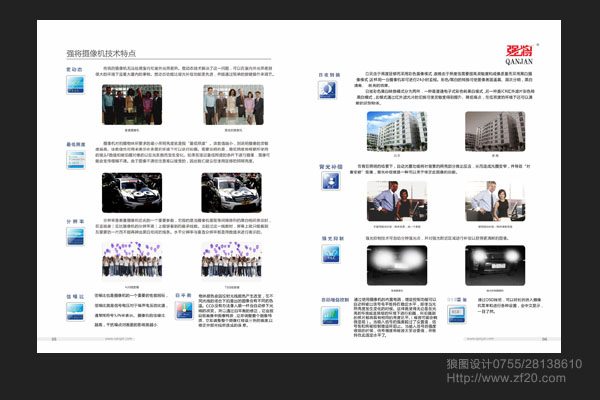The height and width of the screenshot is (400, 600).
Task: Open the right balloon crowd photo
Action: pyautogui.click(x=232, y=260)
